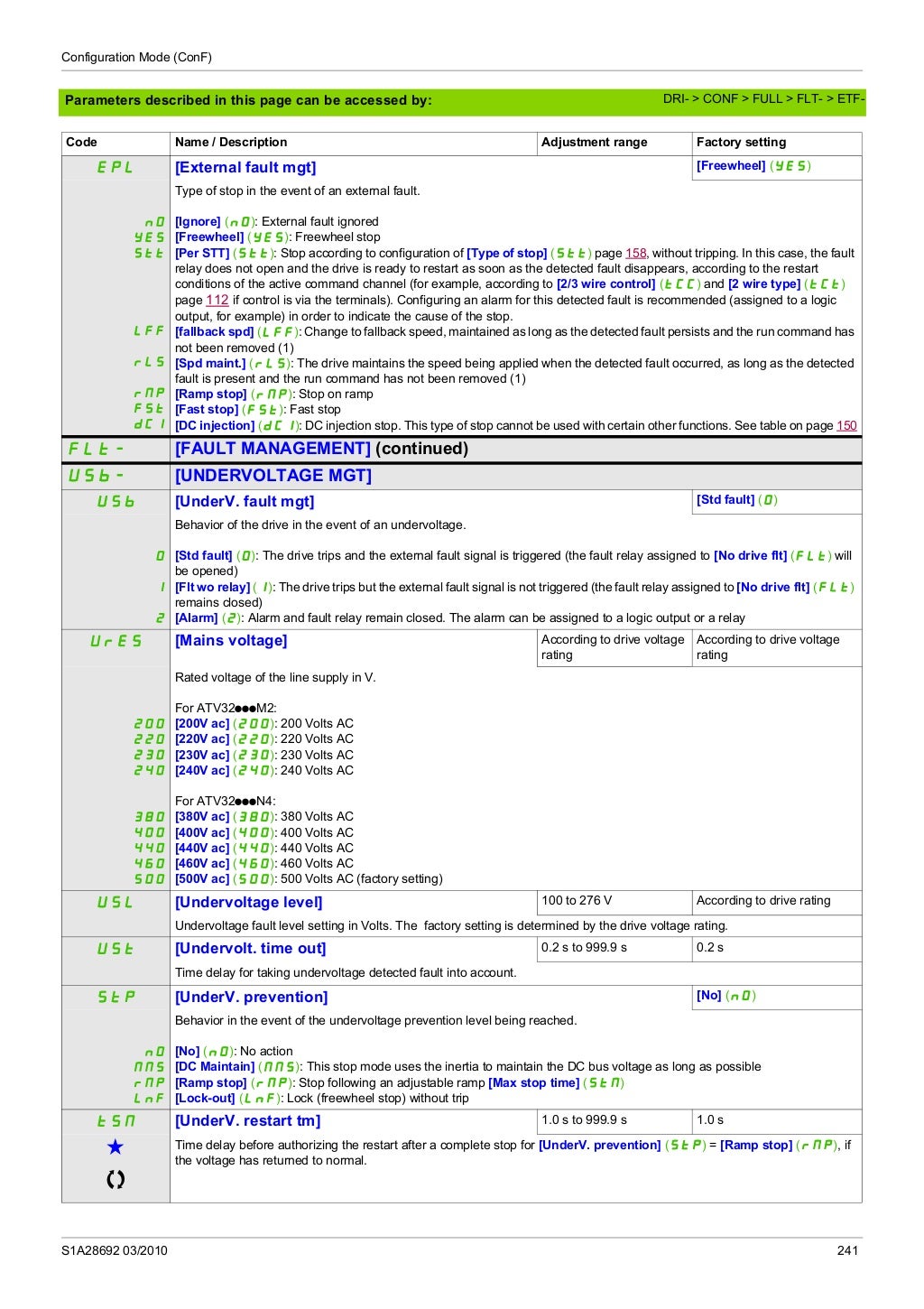
Task: Click the S1A28692 03/2010 footer text
Action: [115, 1250]
